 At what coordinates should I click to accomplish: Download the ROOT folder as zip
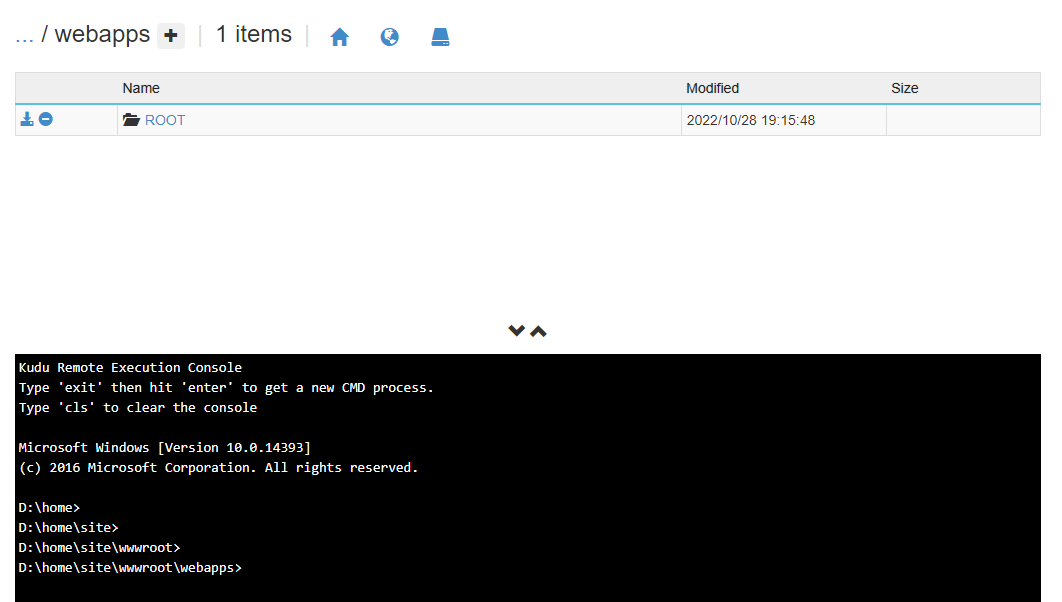[26, 119]
